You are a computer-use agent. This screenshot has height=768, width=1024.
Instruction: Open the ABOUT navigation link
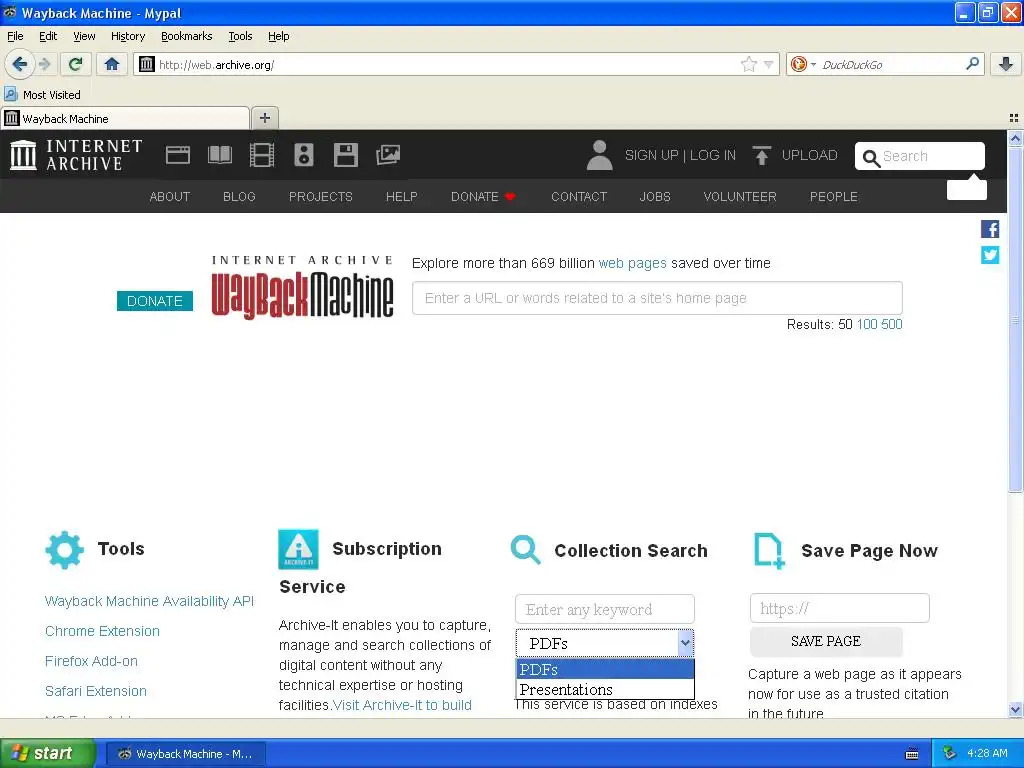[x=170, y=197]
